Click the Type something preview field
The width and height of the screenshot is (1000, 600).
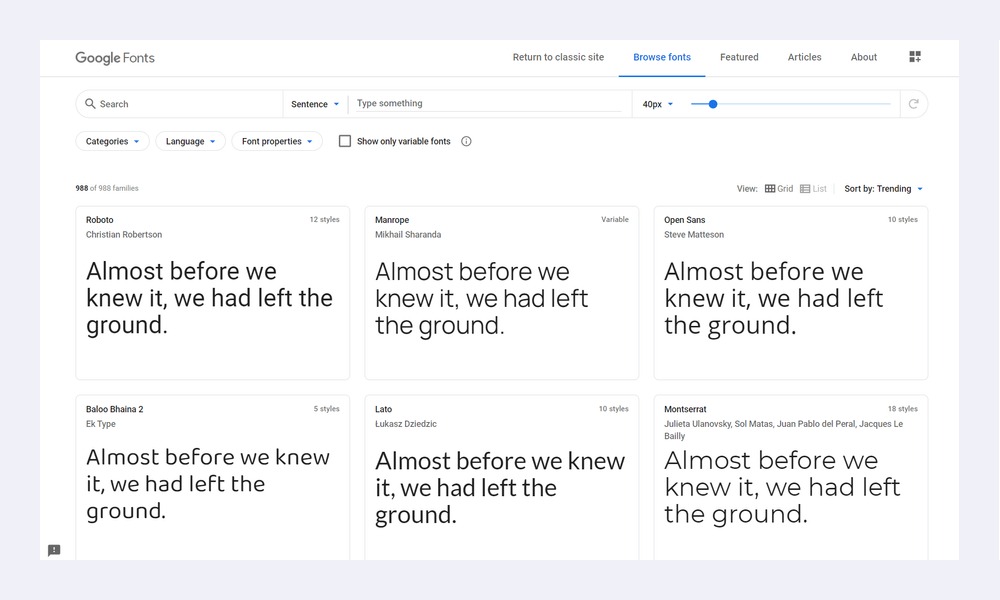488,103
